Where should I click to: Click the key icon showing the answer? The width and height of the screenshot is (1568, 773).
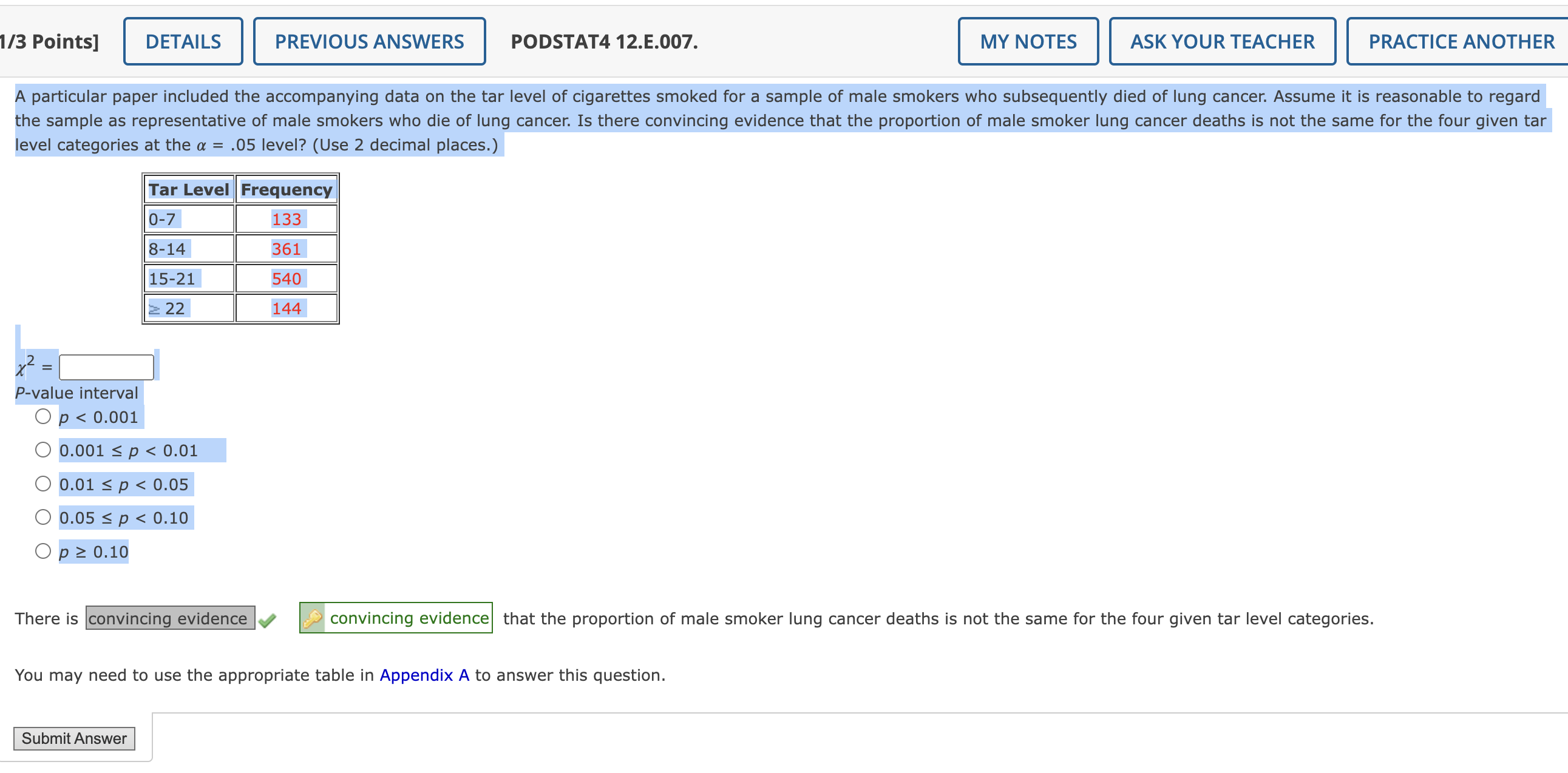(313, 618)
